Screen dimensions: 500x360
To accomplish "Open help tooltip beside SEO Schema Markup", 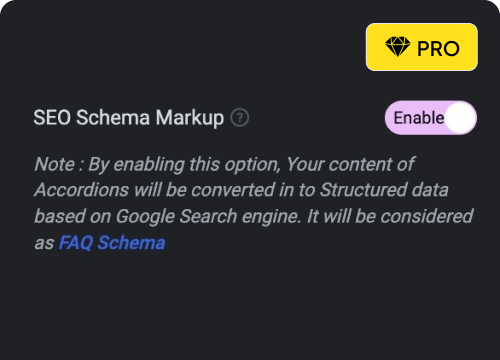I will 240,118.
